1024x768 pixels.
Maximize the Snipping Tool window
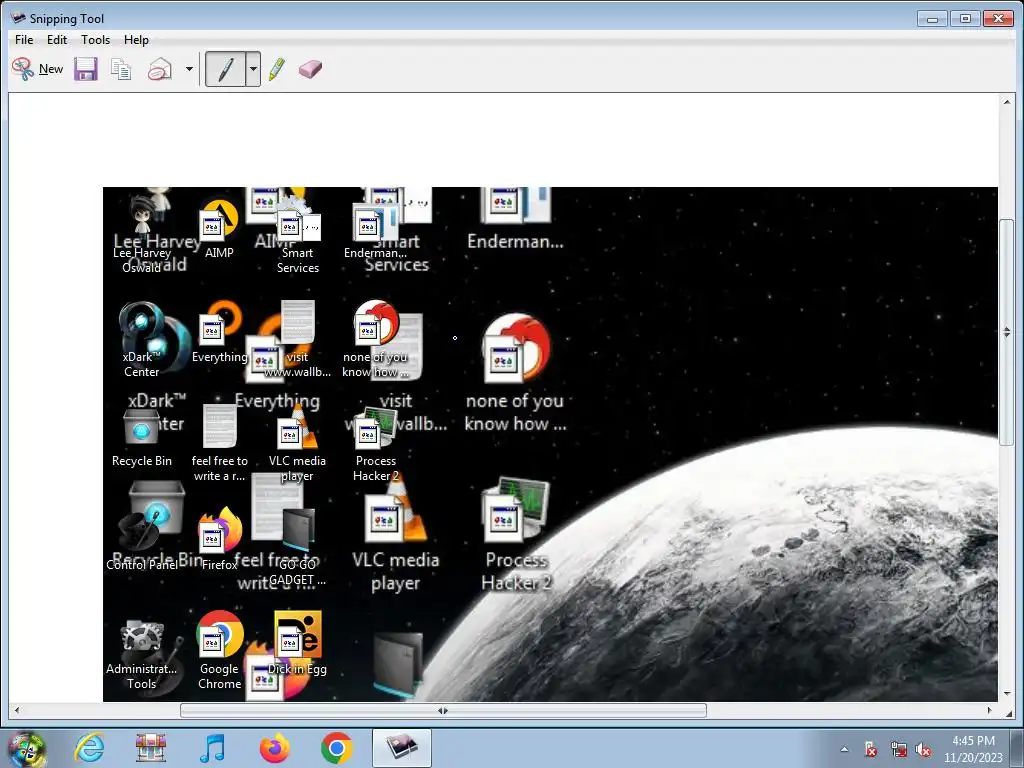(x=965, y=18)
